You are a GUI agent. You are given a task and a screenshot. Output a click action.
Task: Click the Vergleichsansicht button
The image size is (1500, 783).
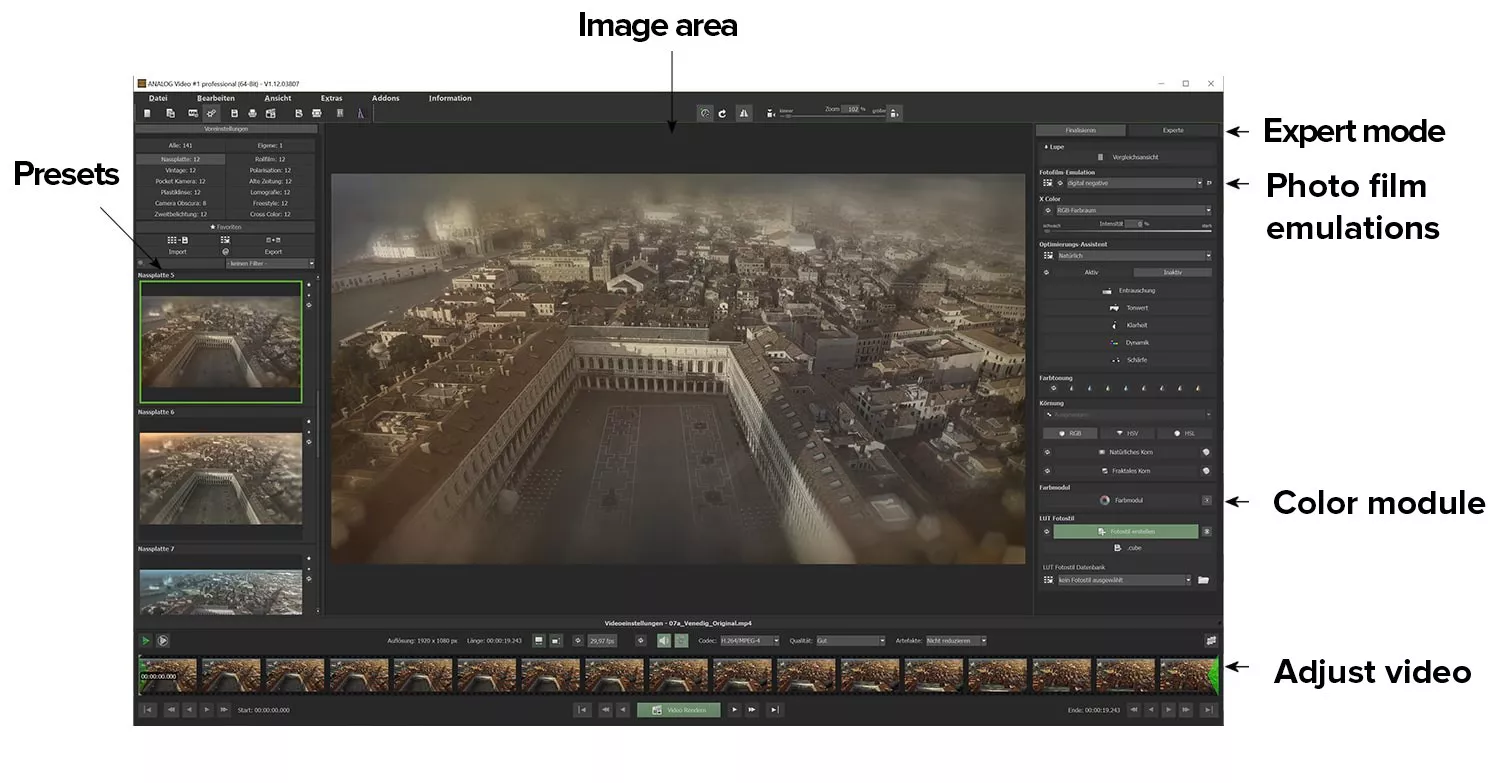click(x=1127, y=157)
